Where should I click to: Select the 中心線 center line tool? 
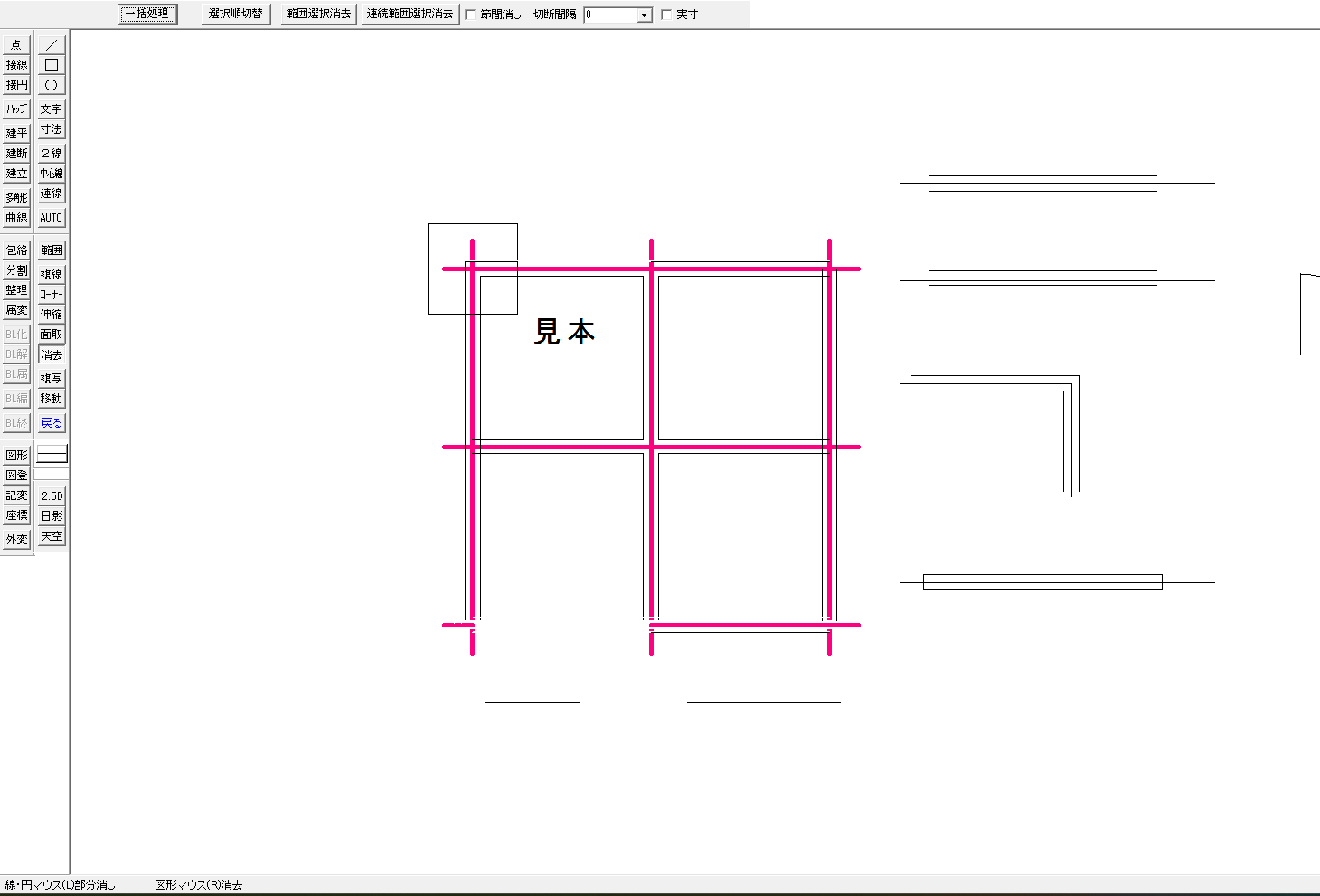click(52, 173)
